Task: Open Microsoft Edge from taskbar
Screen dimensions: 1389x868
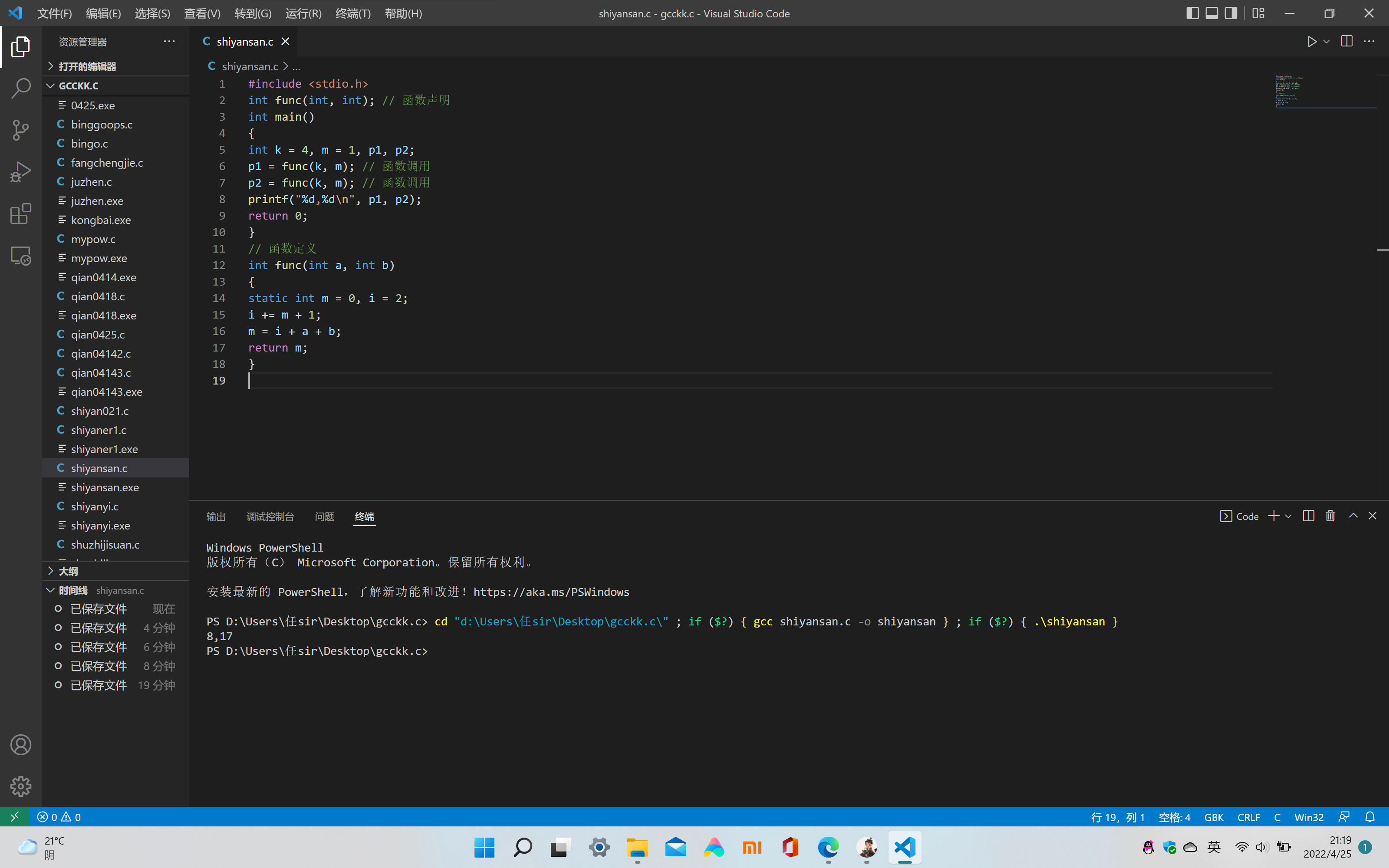Action: tap(828, 847)
